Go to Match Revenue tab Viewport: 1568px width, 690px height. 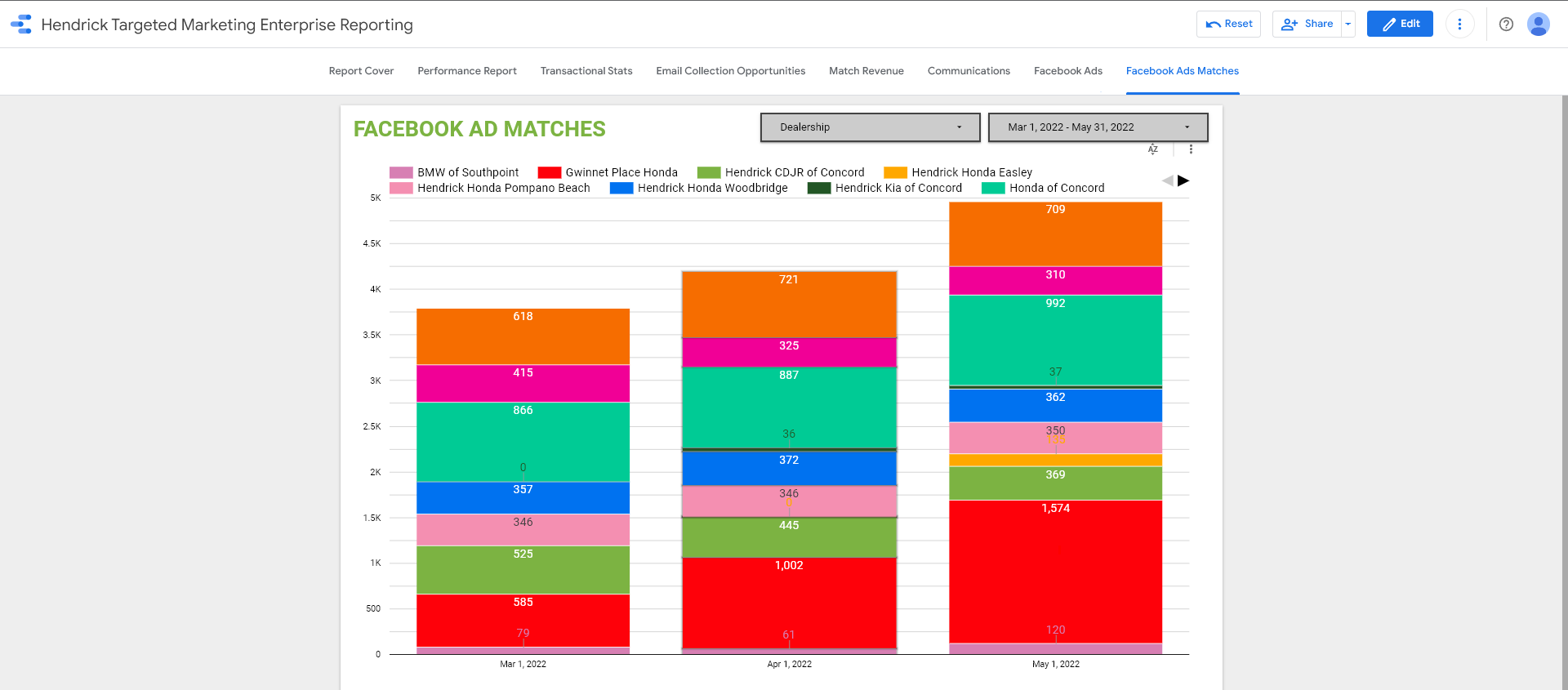(866, 71)
